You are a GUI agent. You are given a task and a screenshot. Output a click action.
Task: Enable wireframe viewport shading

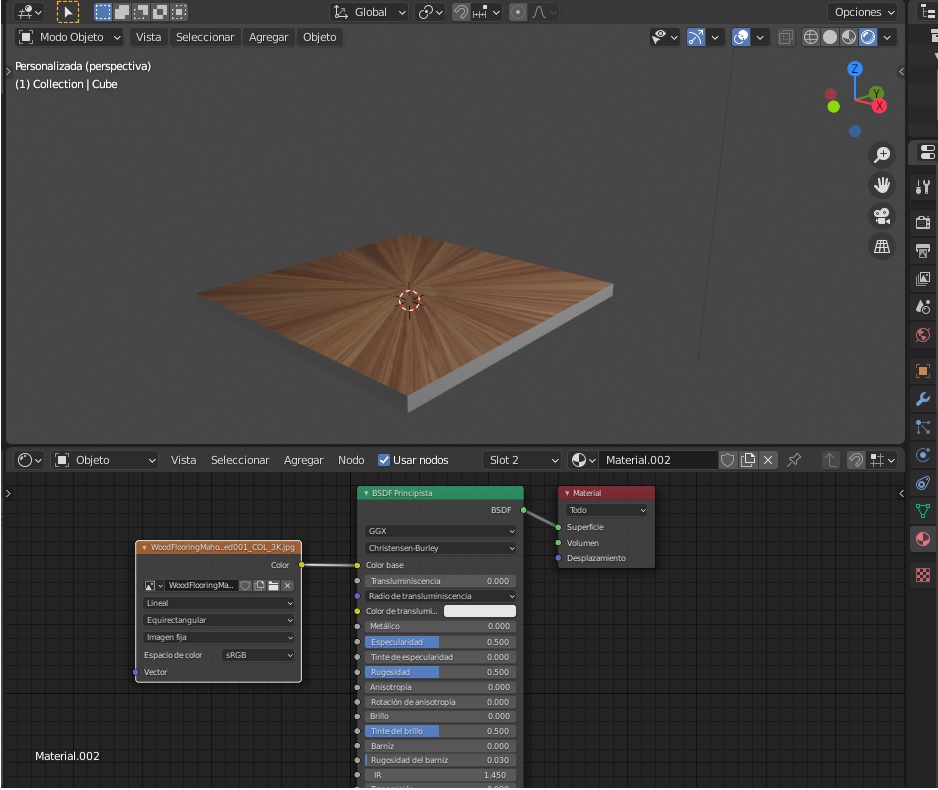pos(811,37)
